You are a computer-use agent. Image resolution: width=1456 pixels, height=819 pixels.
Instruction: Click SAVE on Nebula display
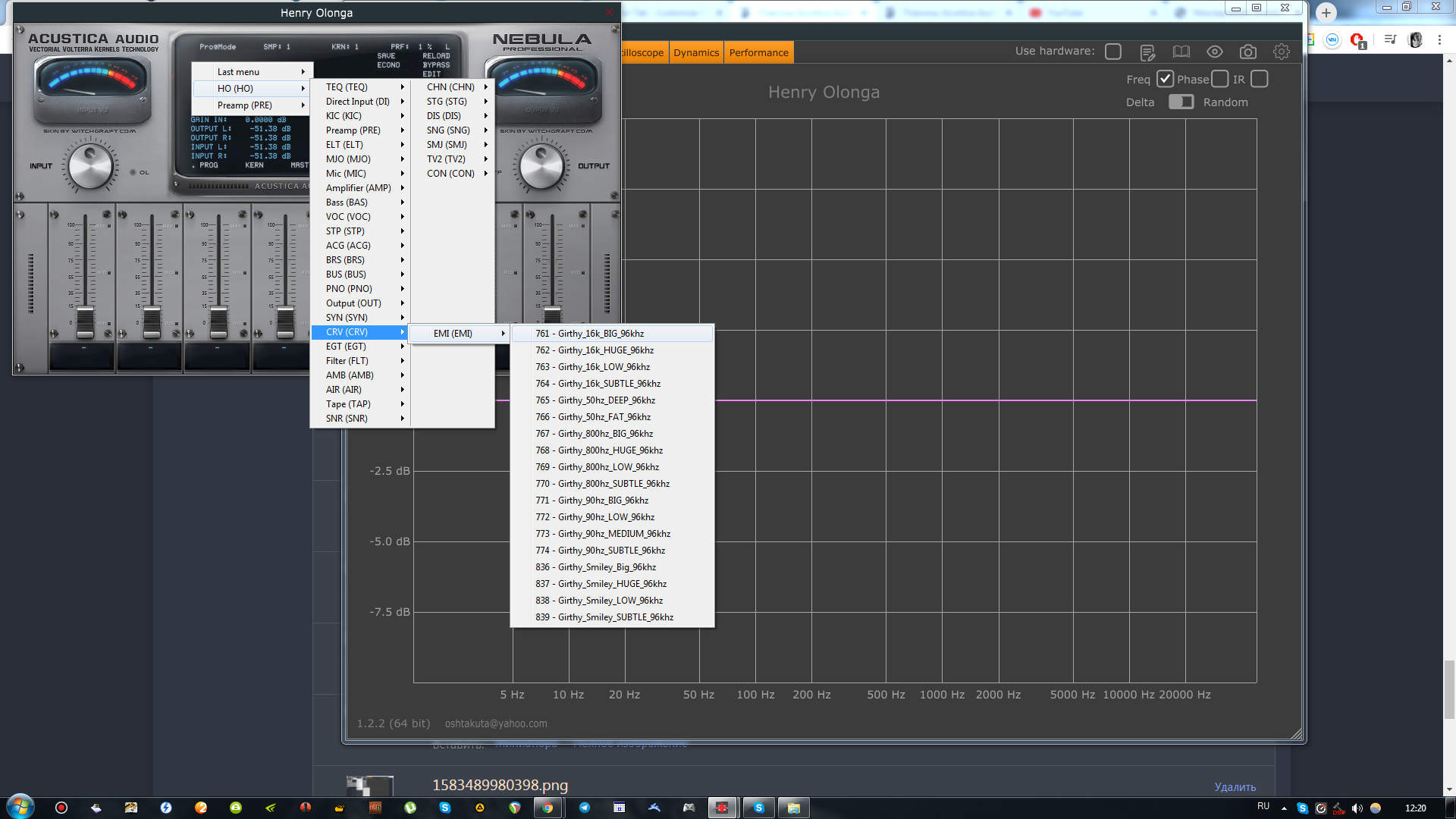(x=386, y=56)
